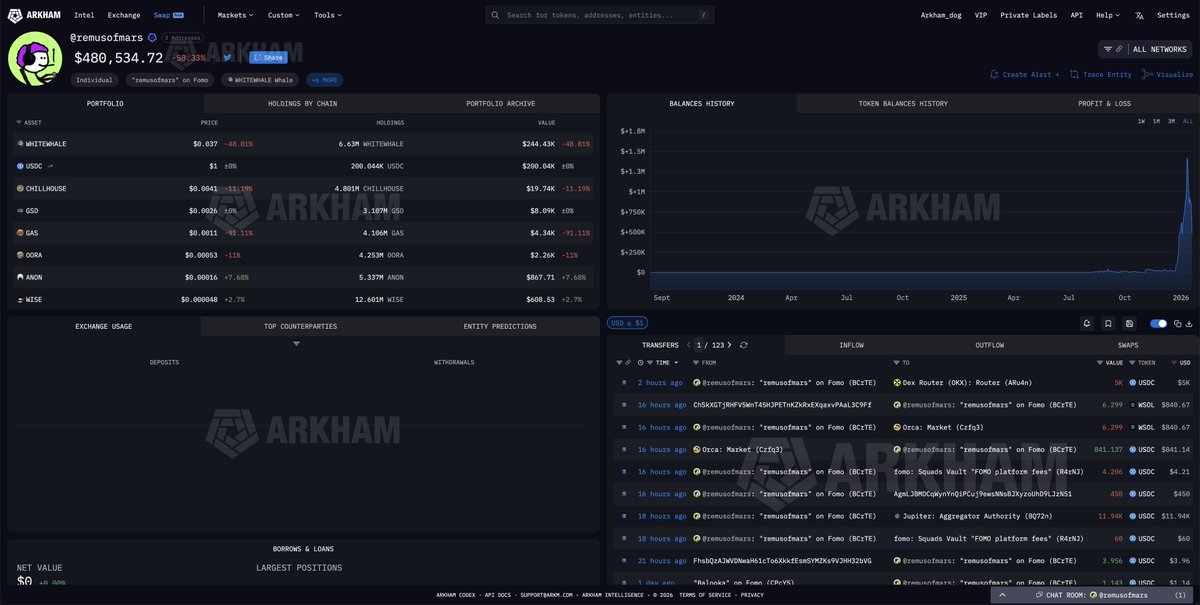
Task: Open the Custom dropdown menu
Action: tap(283, 15)
